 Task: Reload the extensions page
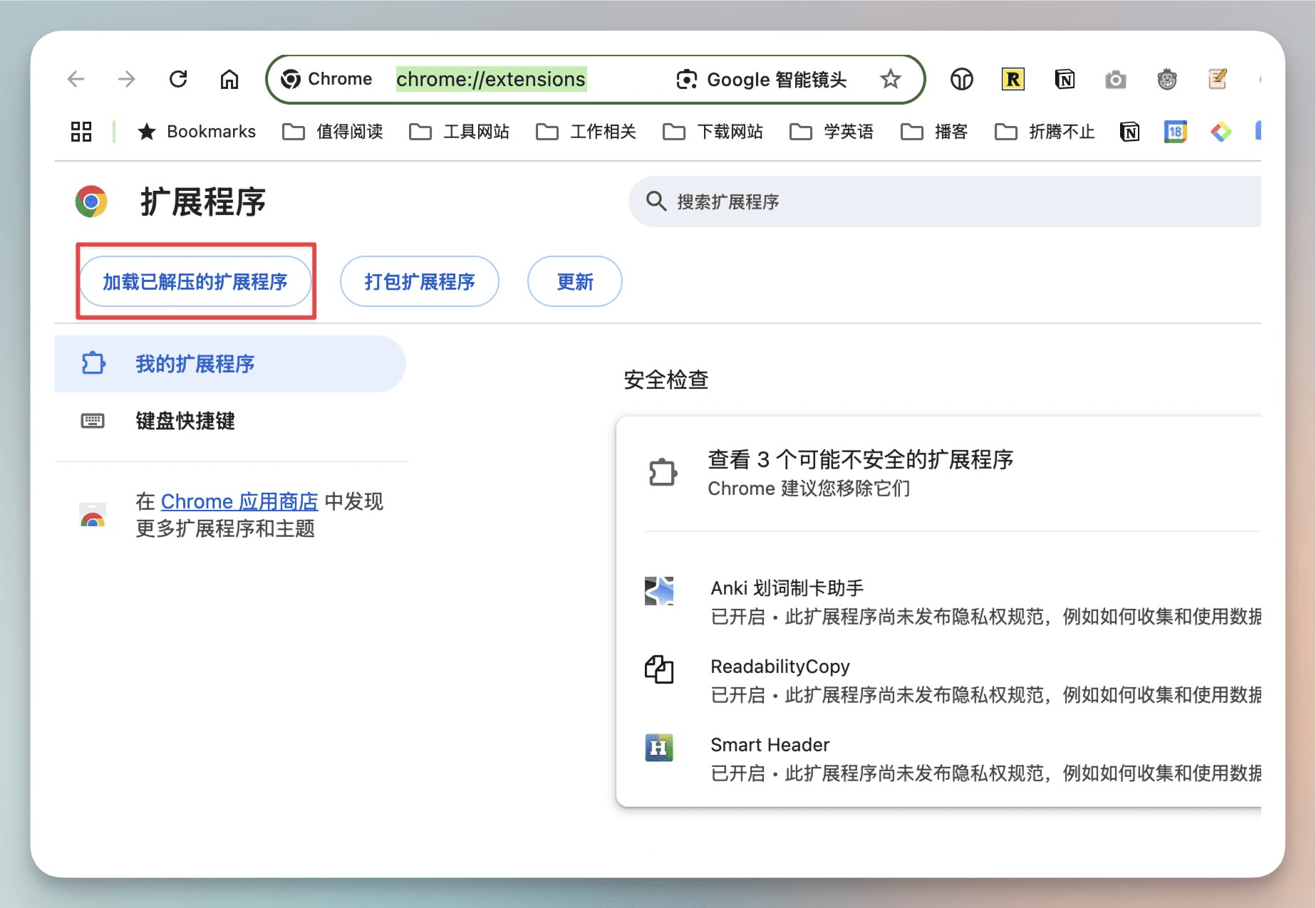[x=178, y=79]
